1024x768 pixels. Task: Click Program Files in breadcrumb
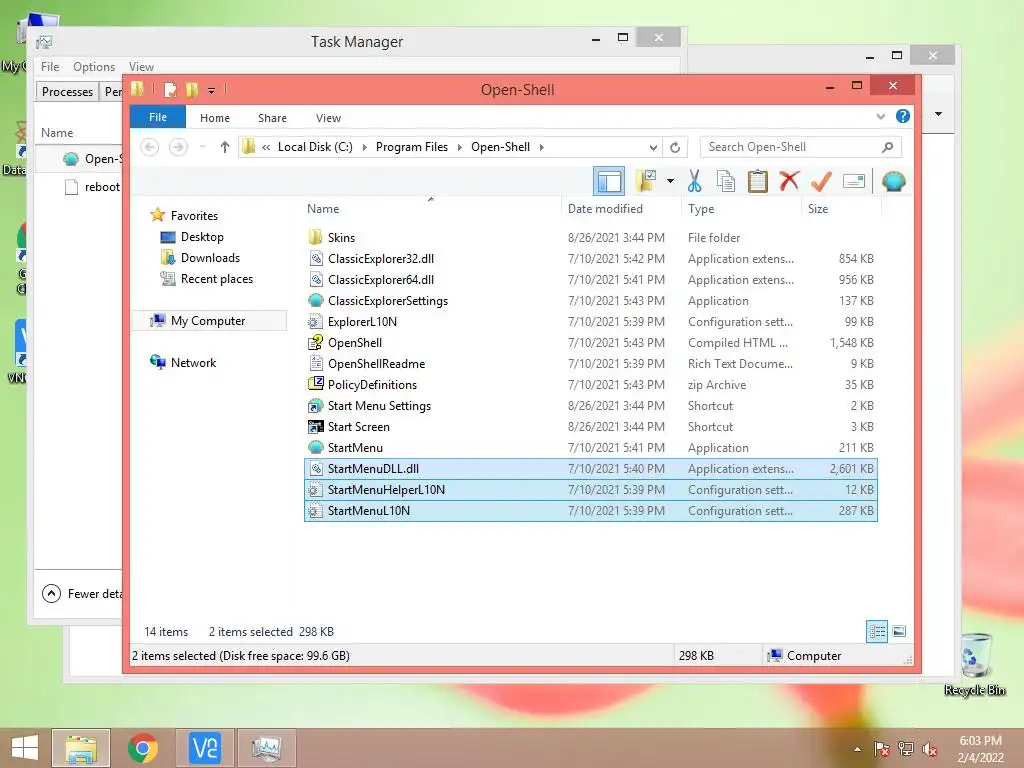[x=411, y=148]
